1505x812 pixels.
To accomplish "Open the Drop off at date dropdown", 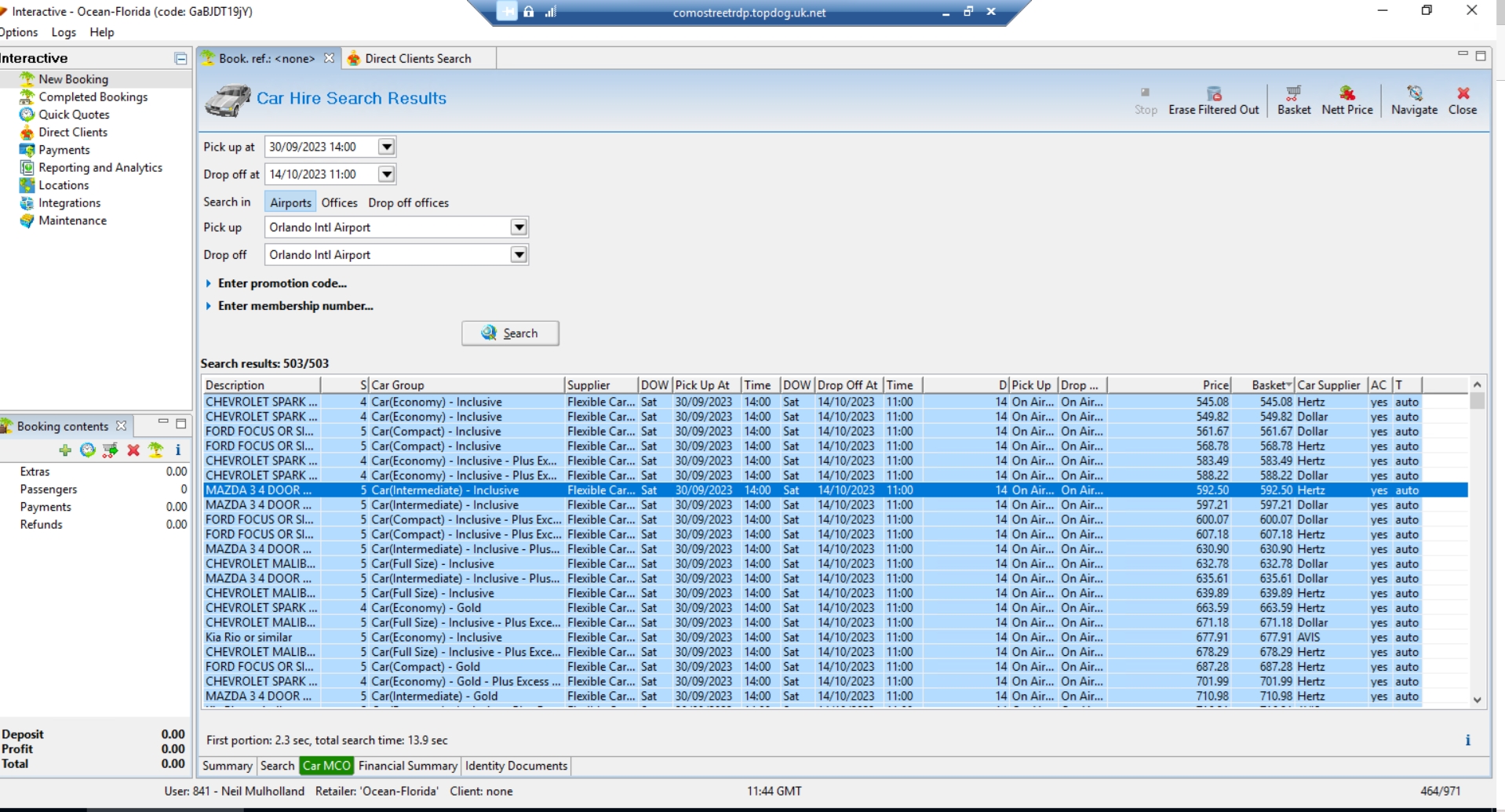I will pyautogui.click(x=386, y=174).
